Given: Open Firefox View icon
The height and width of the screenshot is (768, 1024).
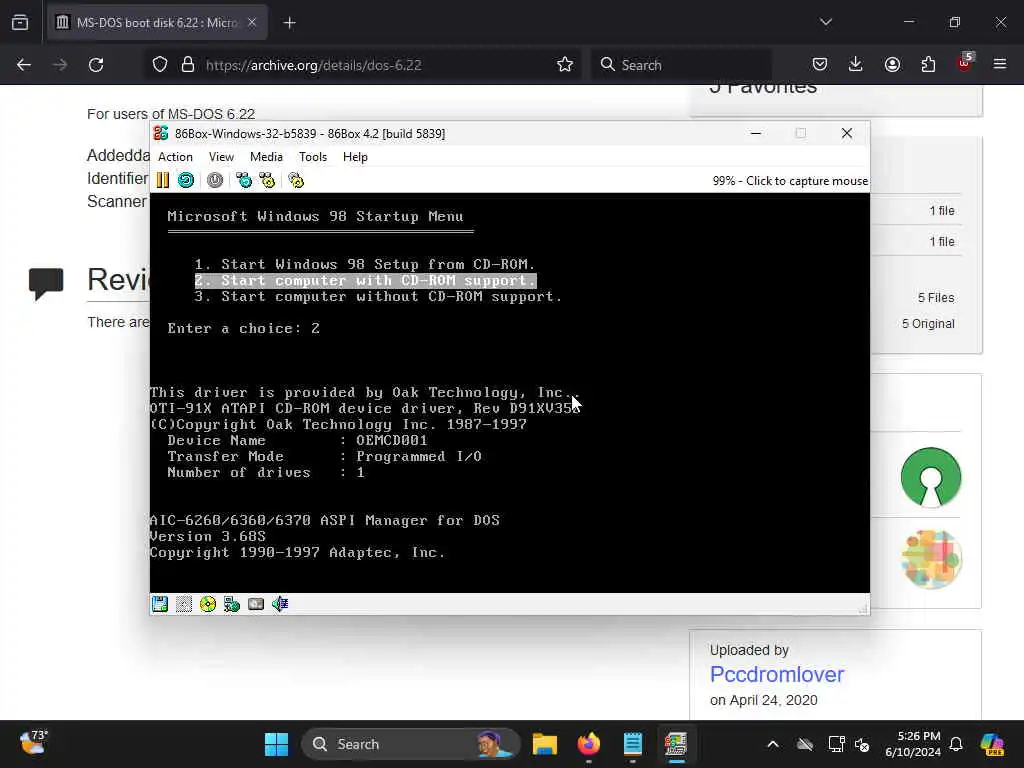Looking at the screenshot, I should (x=20, y=23).
